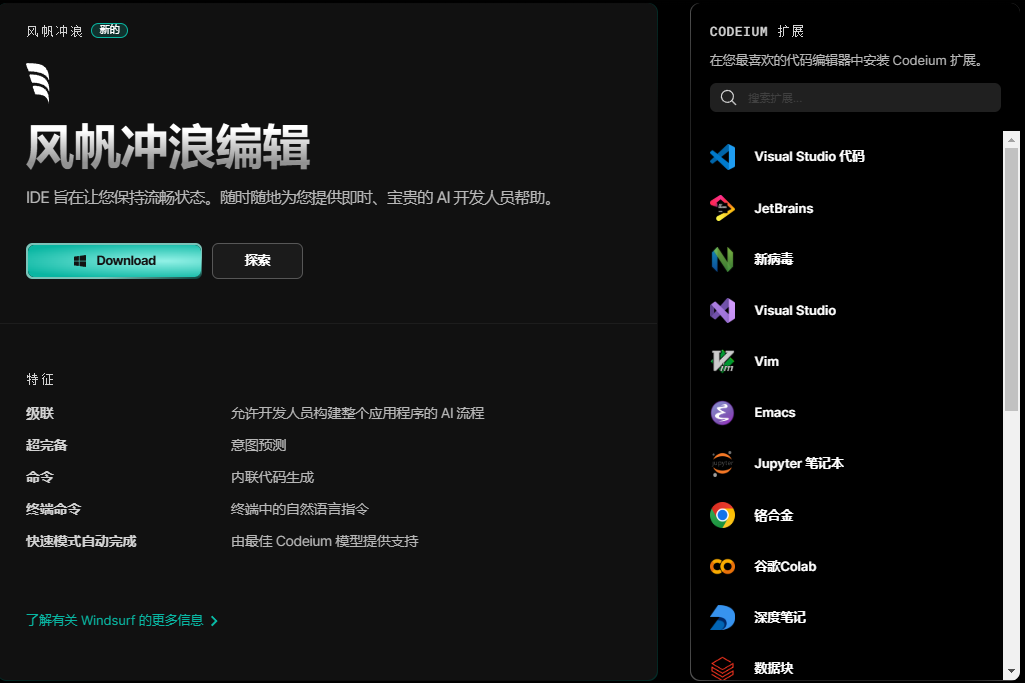Open the 数据块 extension entry
This screenshot has width=1025, height=683.
point(773,668)
